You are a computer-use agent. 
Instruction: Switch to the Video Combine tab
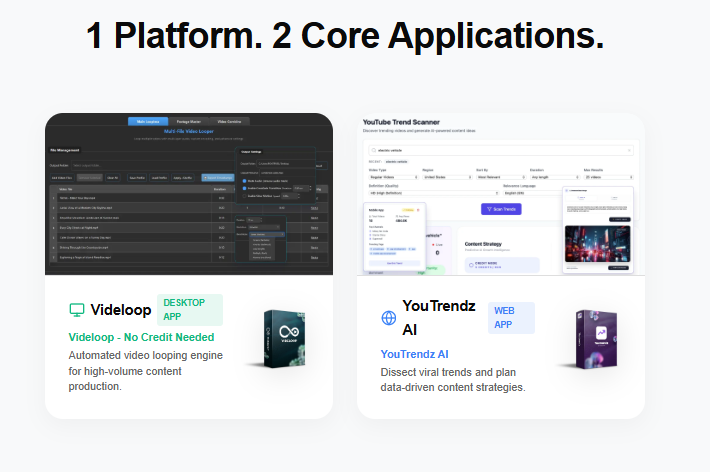229,121
